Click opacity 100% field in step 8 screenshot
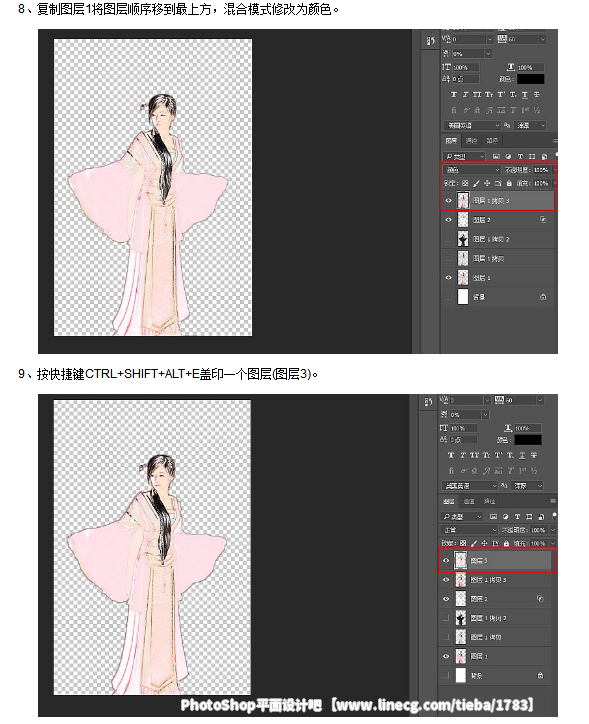 point(541,170)
